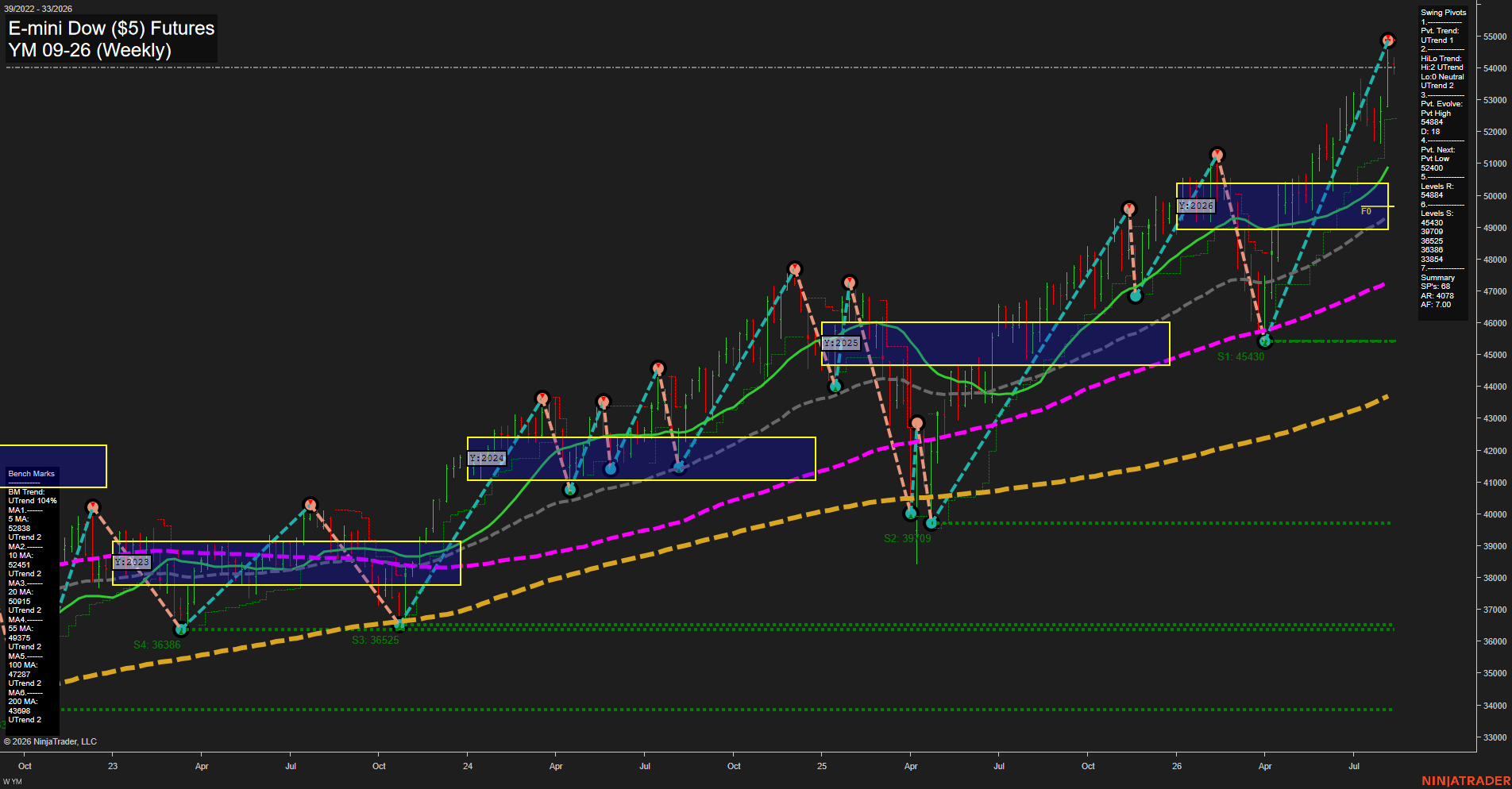The image size is (1512, 789).
Task: Select the 'Y:2026' yearly range label
Action: [1196, 206]
